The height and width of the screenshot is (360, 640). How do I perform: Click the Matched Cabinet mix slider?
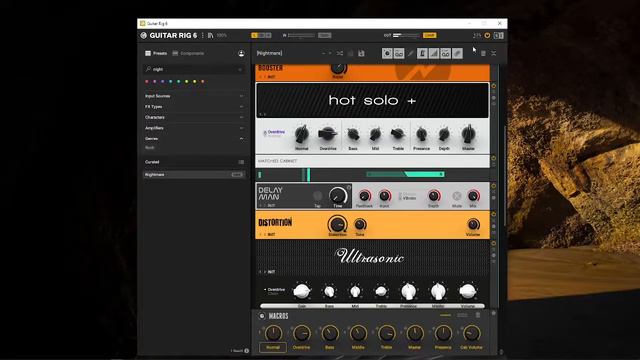click(405, 175)
